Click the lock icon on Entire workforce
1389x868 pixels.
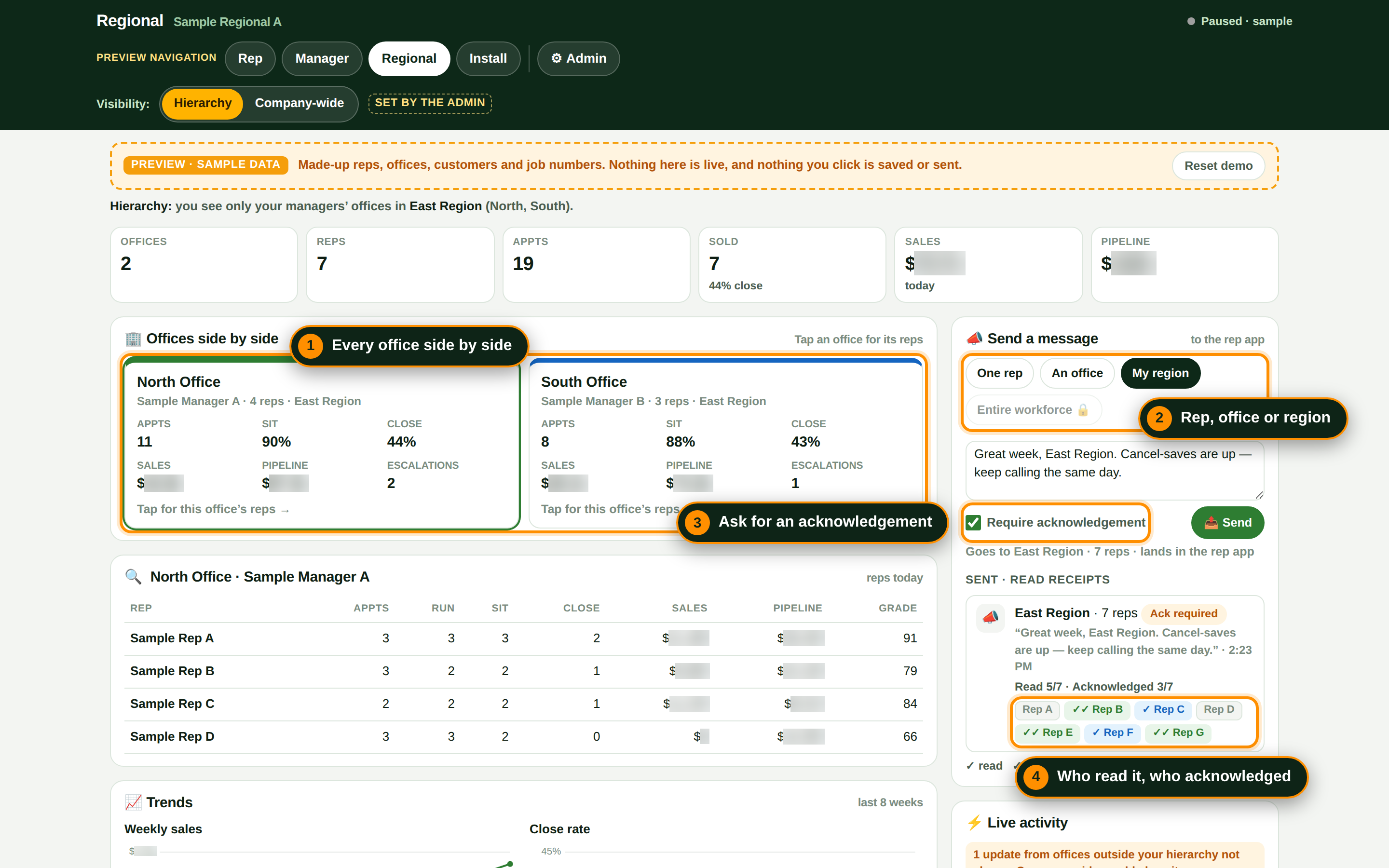point(1082,410)
